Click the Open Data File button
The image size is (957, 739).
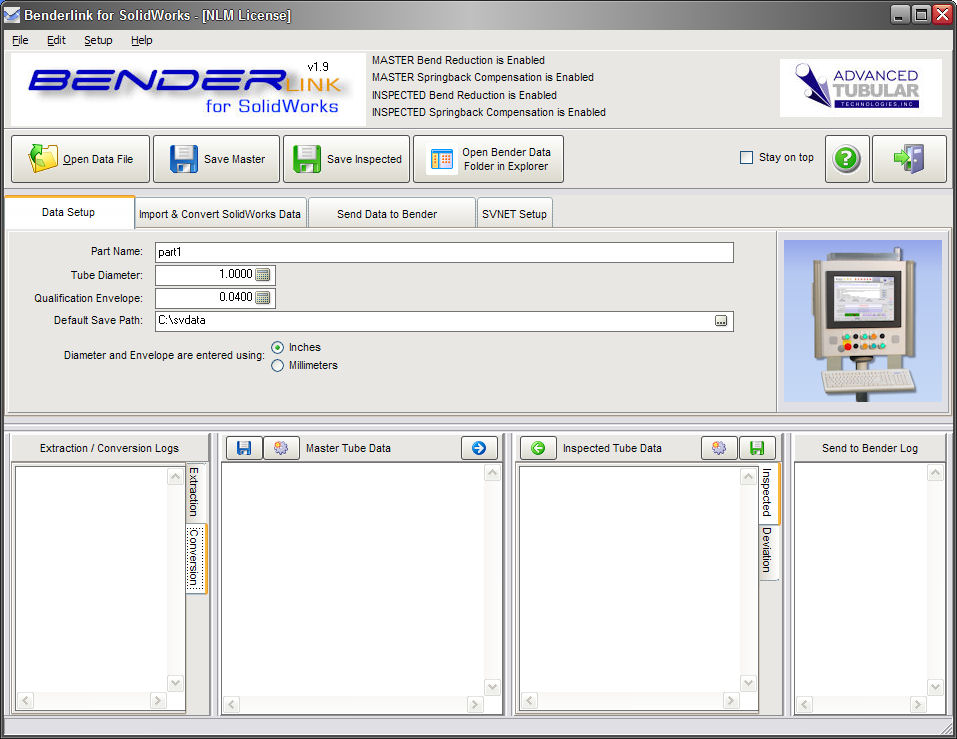(80, 159)
